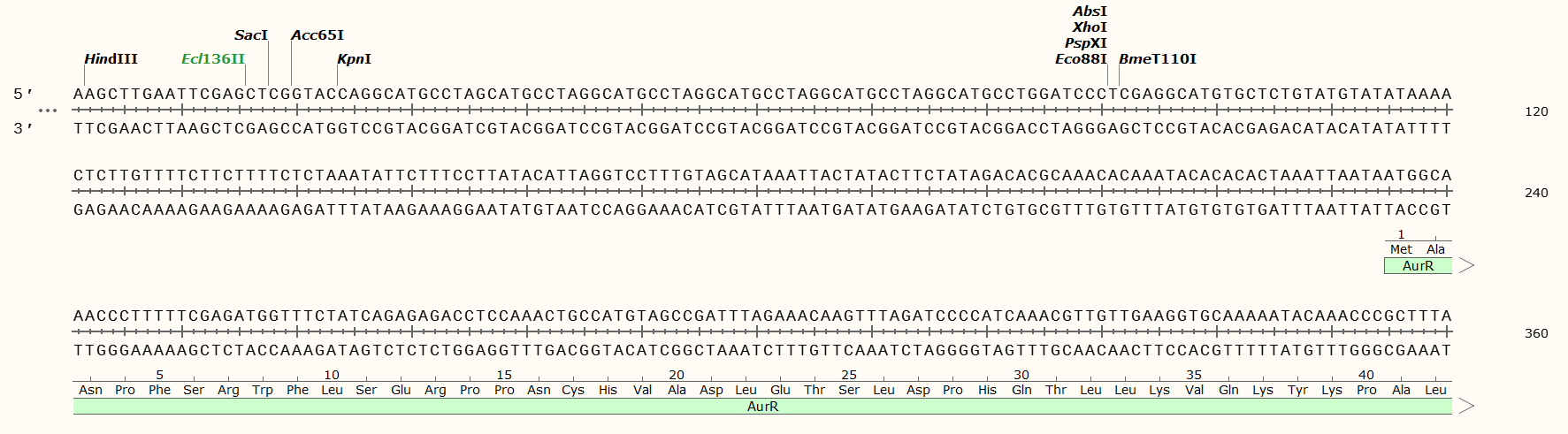Viewport: 1568px width, 434px height.
Task: Click the KpnI enzyme label
Action: coord(354,59)
